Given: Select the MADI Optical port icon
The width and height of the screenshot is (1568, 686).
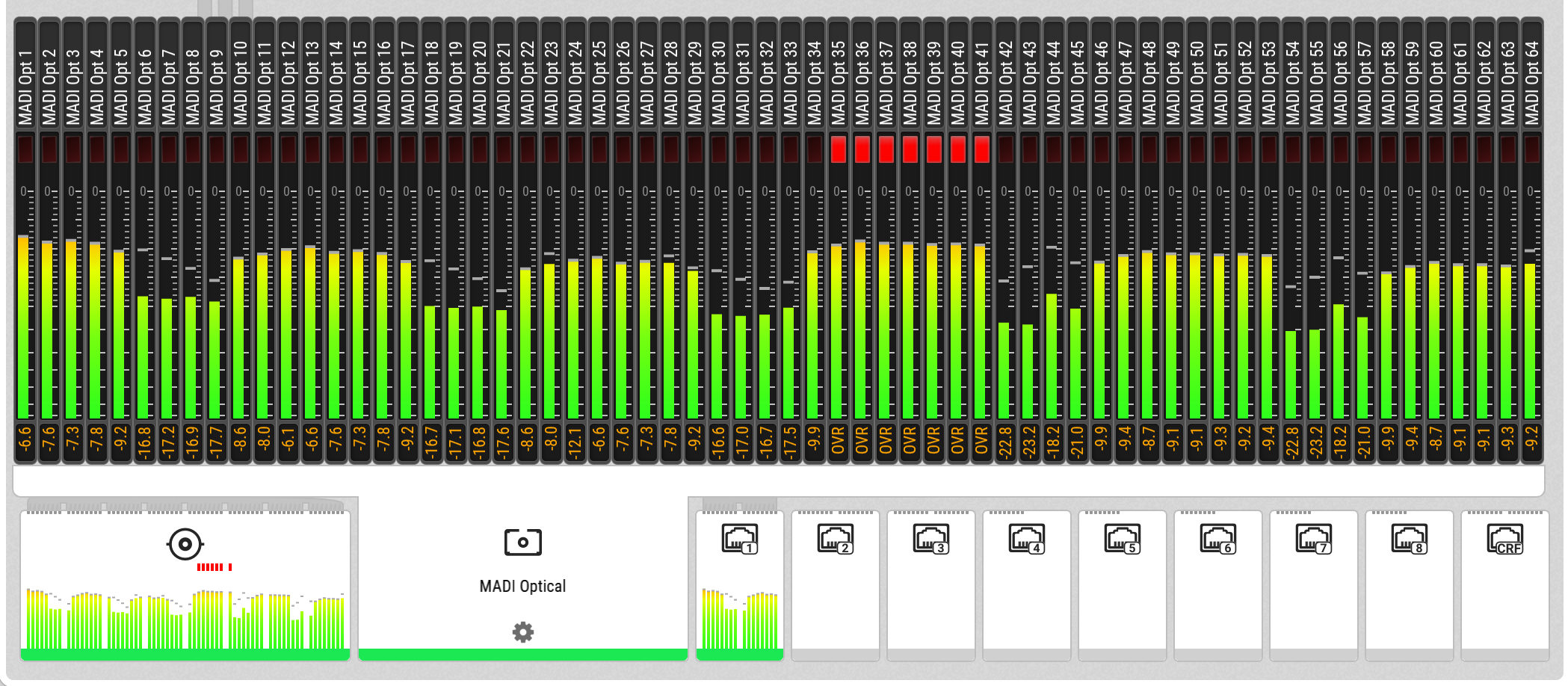Looking at the screenshot, I should pos(522,542).
